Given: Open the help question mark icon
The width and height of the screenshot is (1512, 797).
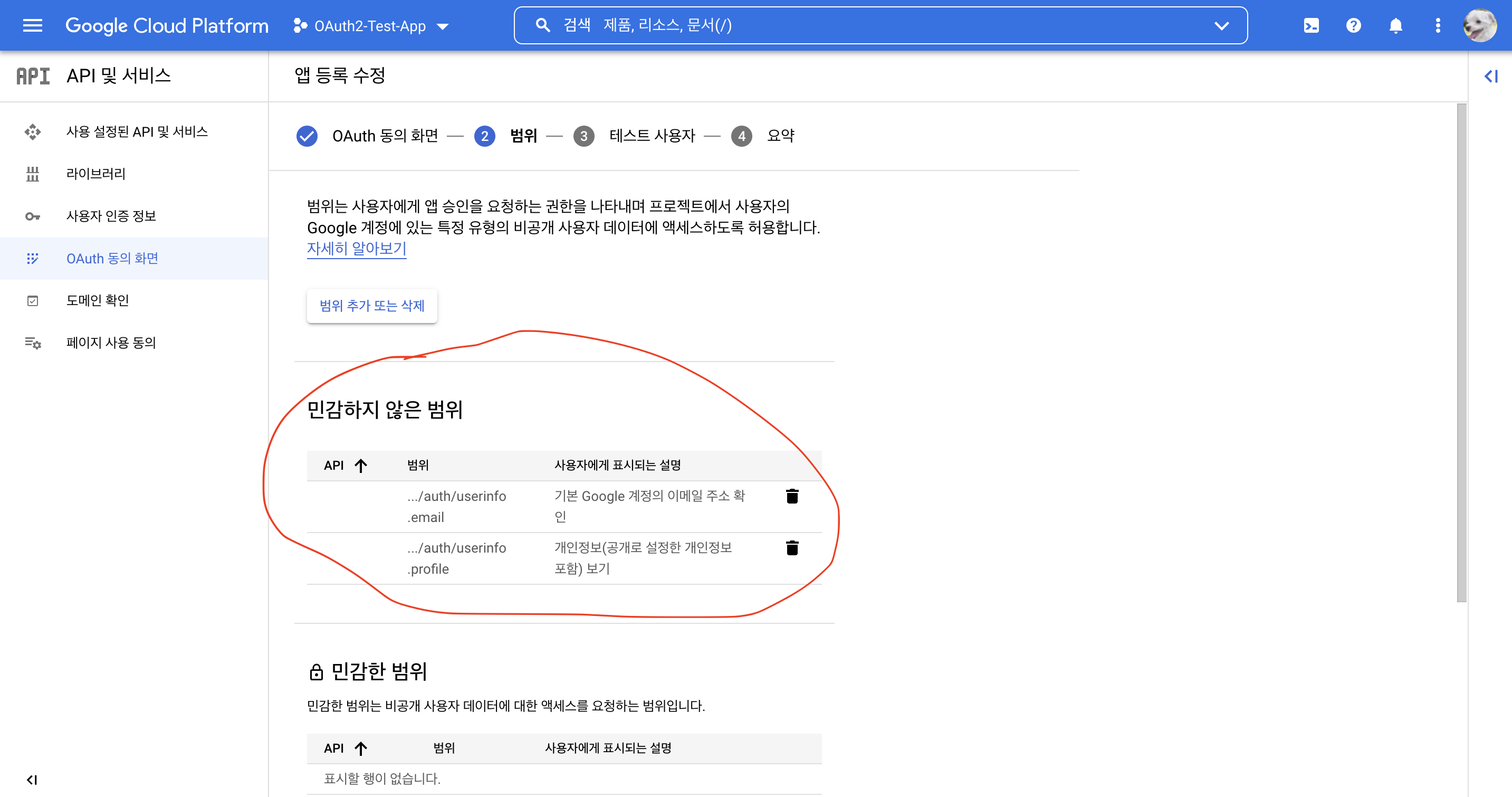Looking at the screenshot, I should tap(1353, 25).
